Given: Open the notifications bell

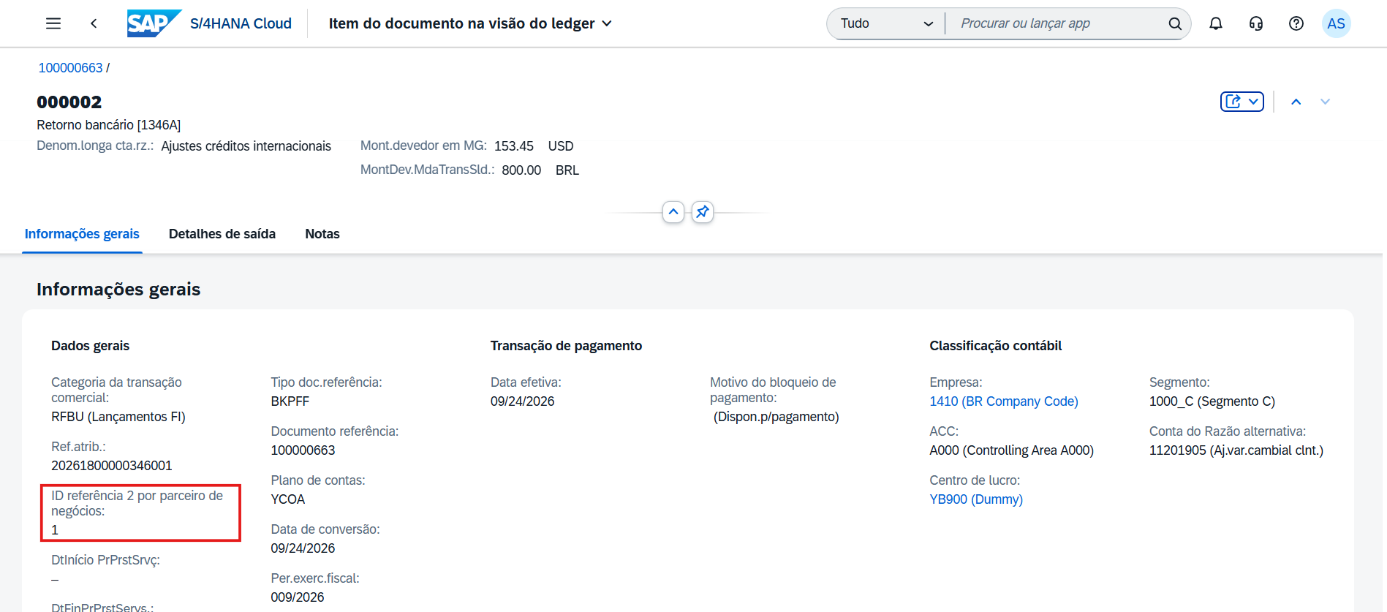Looking at the screenshot, I should click(x=1216, y=23).
